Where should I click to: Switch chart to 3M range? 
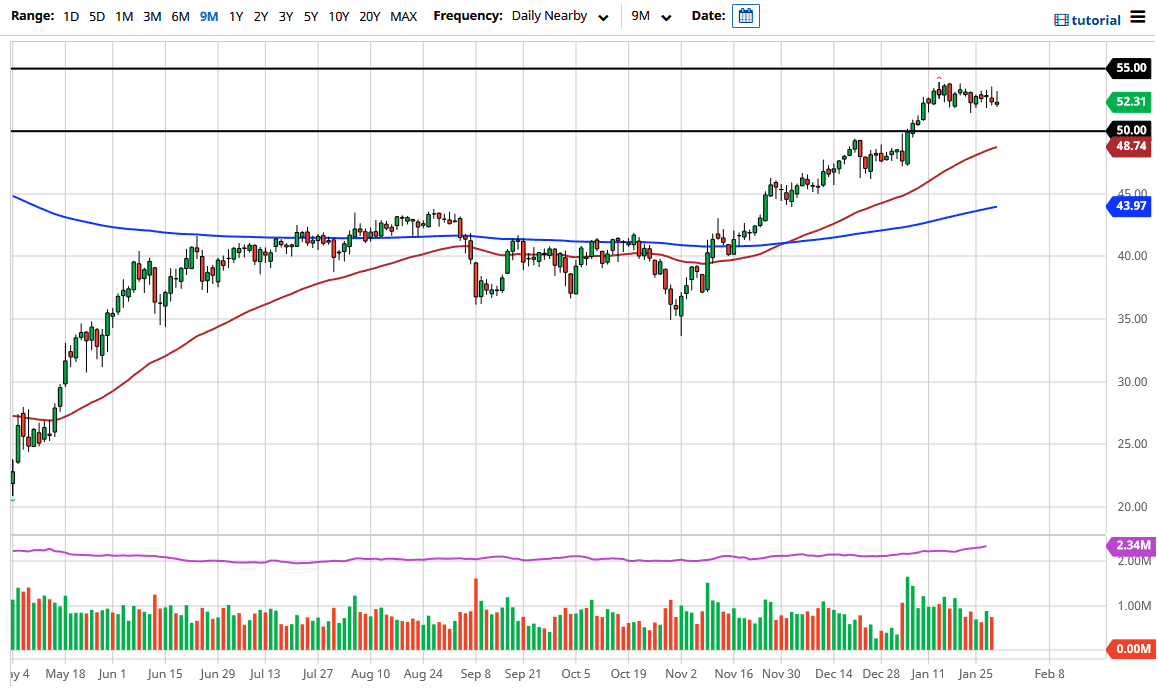tap(151, 16)
